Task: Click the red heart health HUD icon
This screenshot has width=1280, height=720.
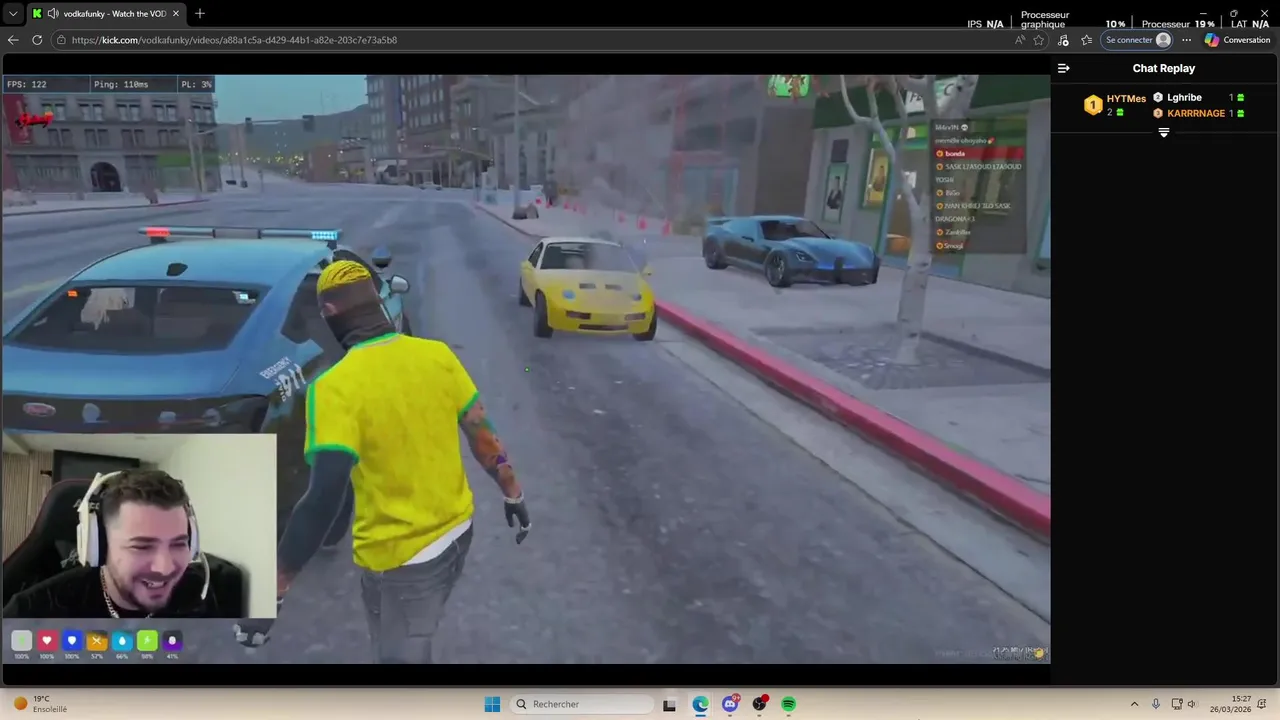Action: 46,641
